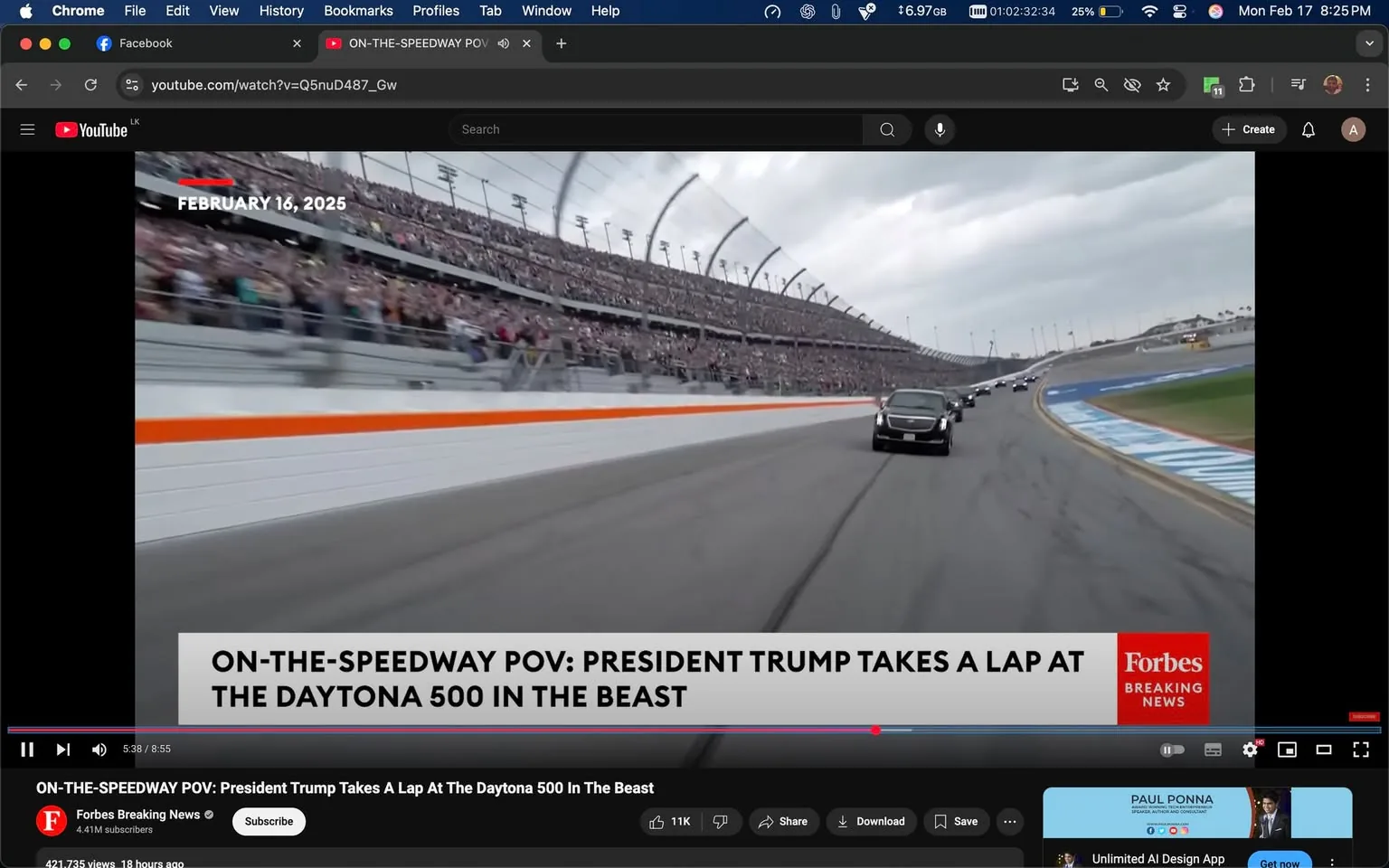Open the Chrome three-dot menu
The image size is (1389, 868).
[x=1368, y=84]
